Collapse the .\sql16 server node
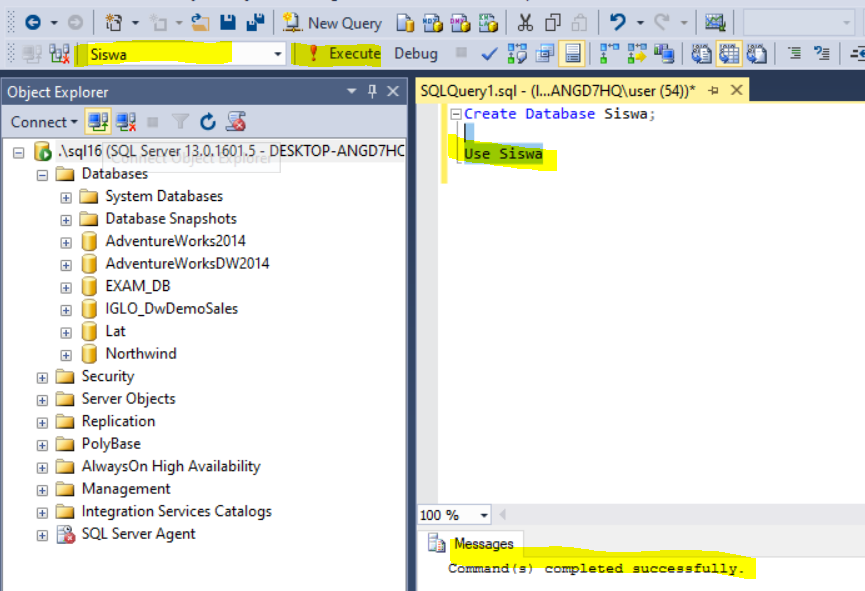Image resolution: width=865 pixels, height=591 pixels. click(x=19, y=152)
